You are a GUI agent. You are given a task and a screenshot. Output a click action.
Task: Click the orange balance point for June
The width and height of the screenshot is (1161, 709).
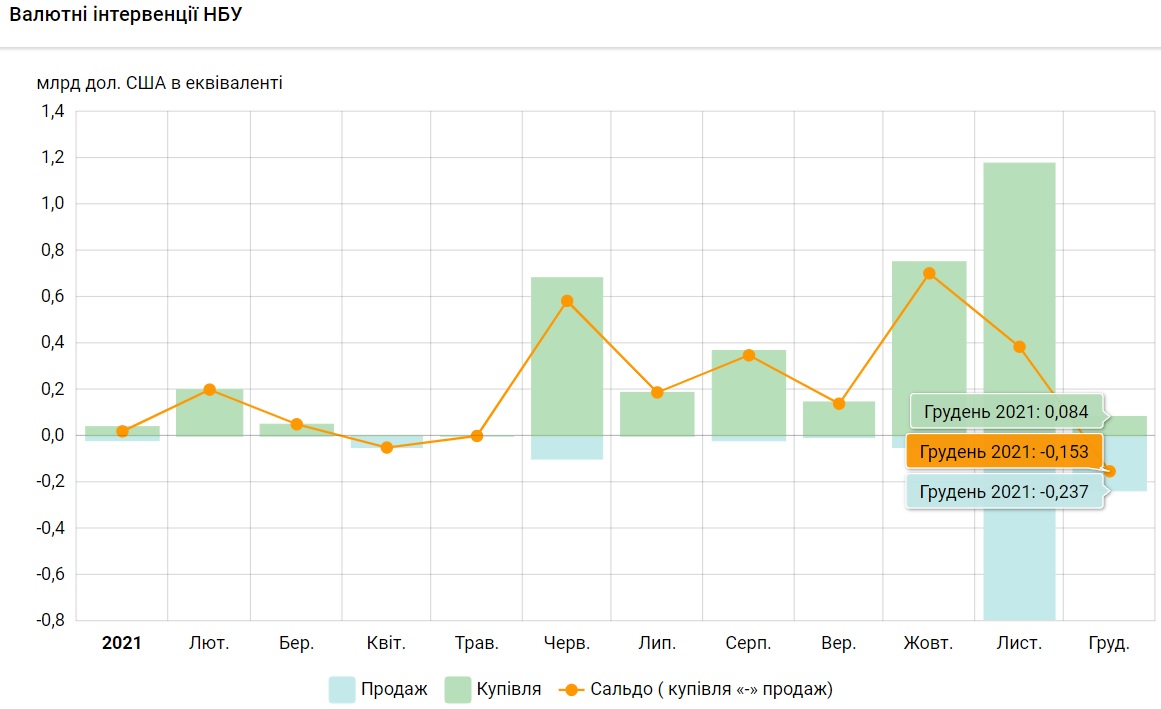coord(567,301)
